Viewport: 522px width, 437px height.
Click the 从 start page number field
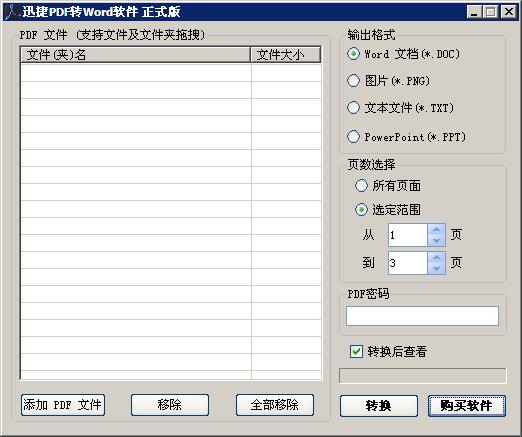coord(408,235)
